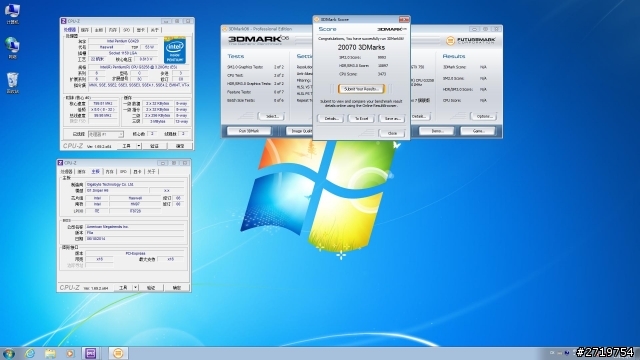Click the Futuremark Corporation logo in 3DMark06

coord(470,40)
